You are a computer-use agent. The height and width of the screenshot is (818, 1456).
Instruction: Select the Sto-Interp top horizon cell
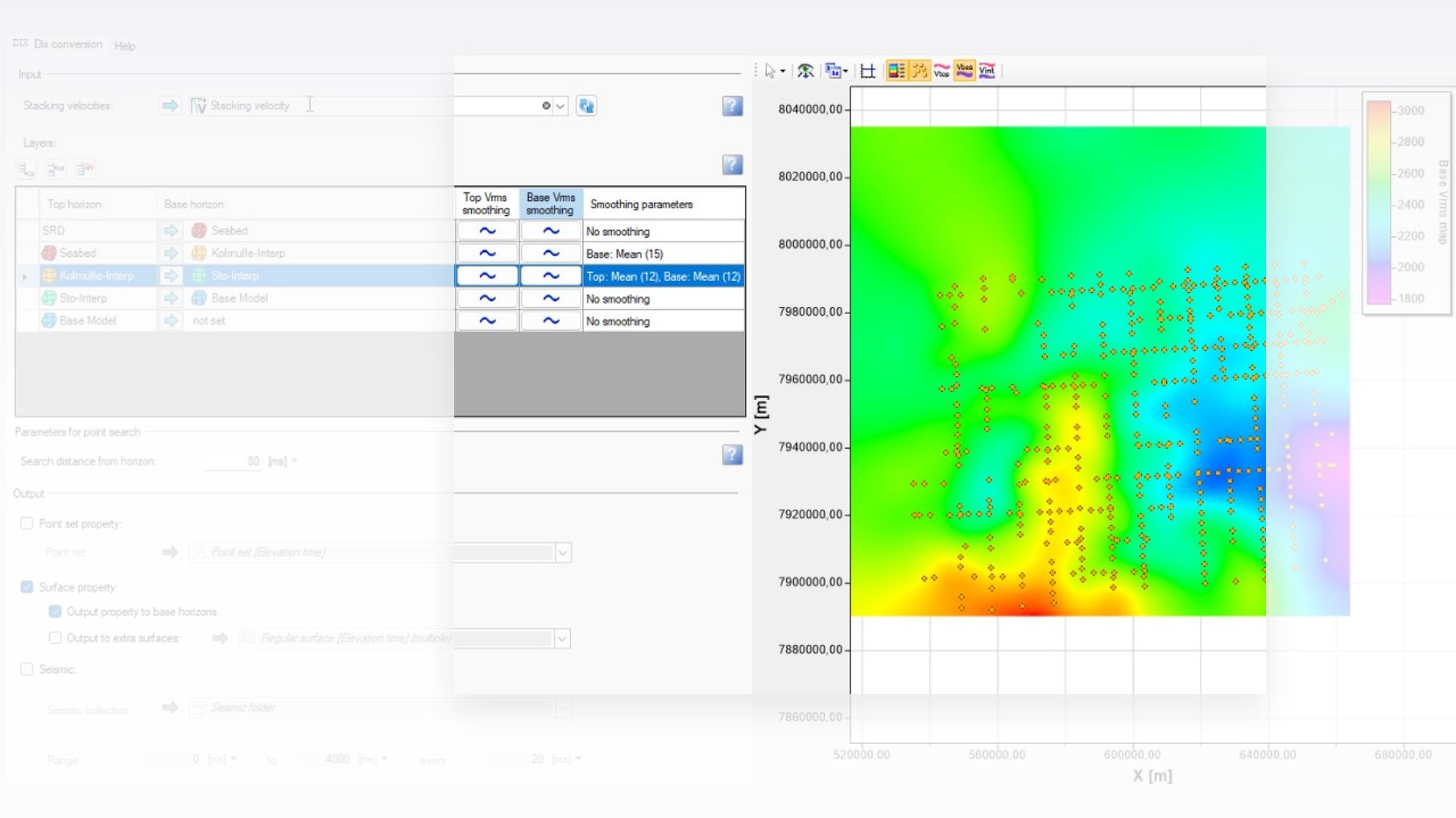(97, 298)
